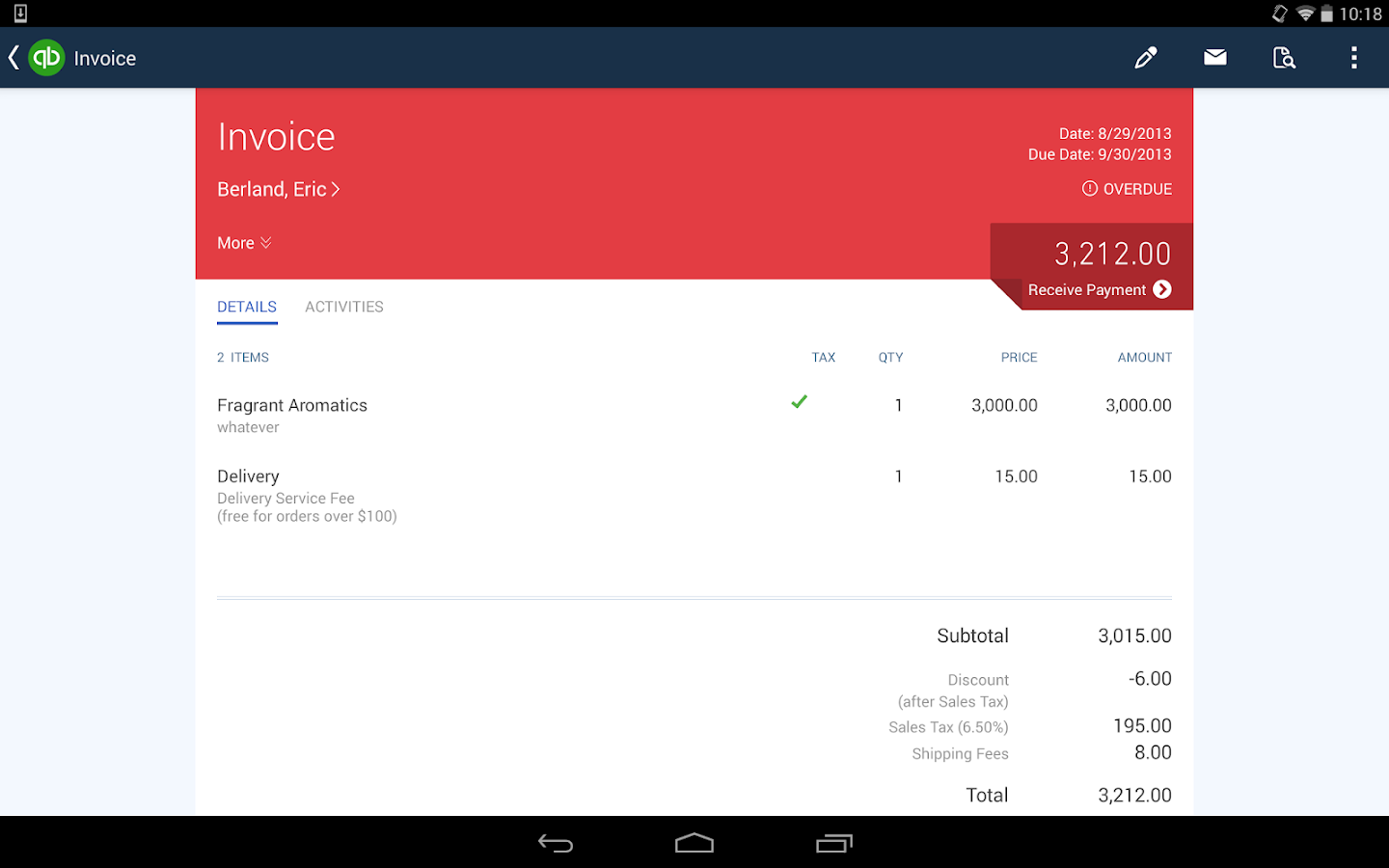This screenshot has height=868, width=1389.
Task: Email the invoice using the envelope icon
Action: point(1215,58)
